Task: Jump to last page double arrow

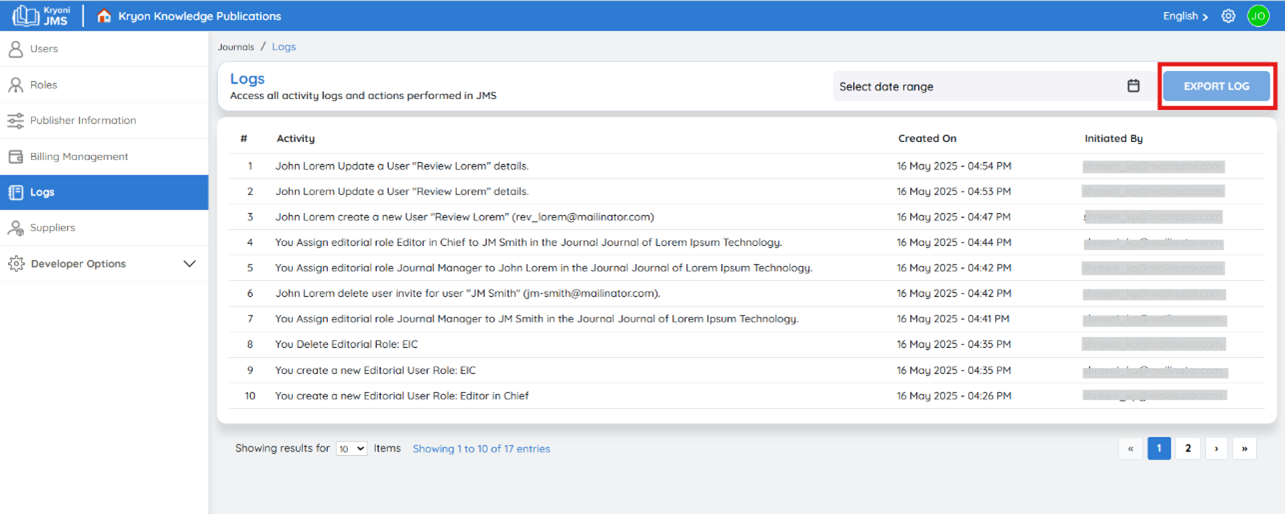Action: pyautogui.click(x=1244, y=449)
